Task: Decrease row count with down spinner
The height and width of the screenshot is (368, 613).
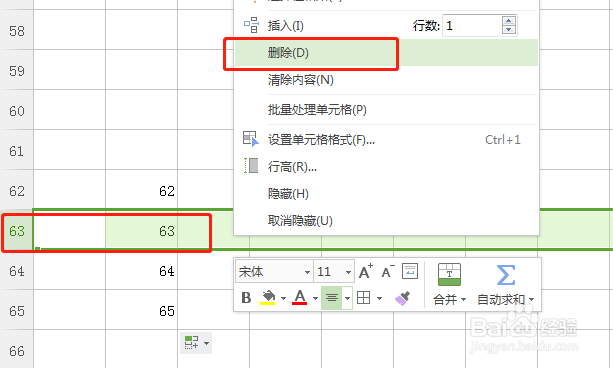Action: (x=509, y=30)
